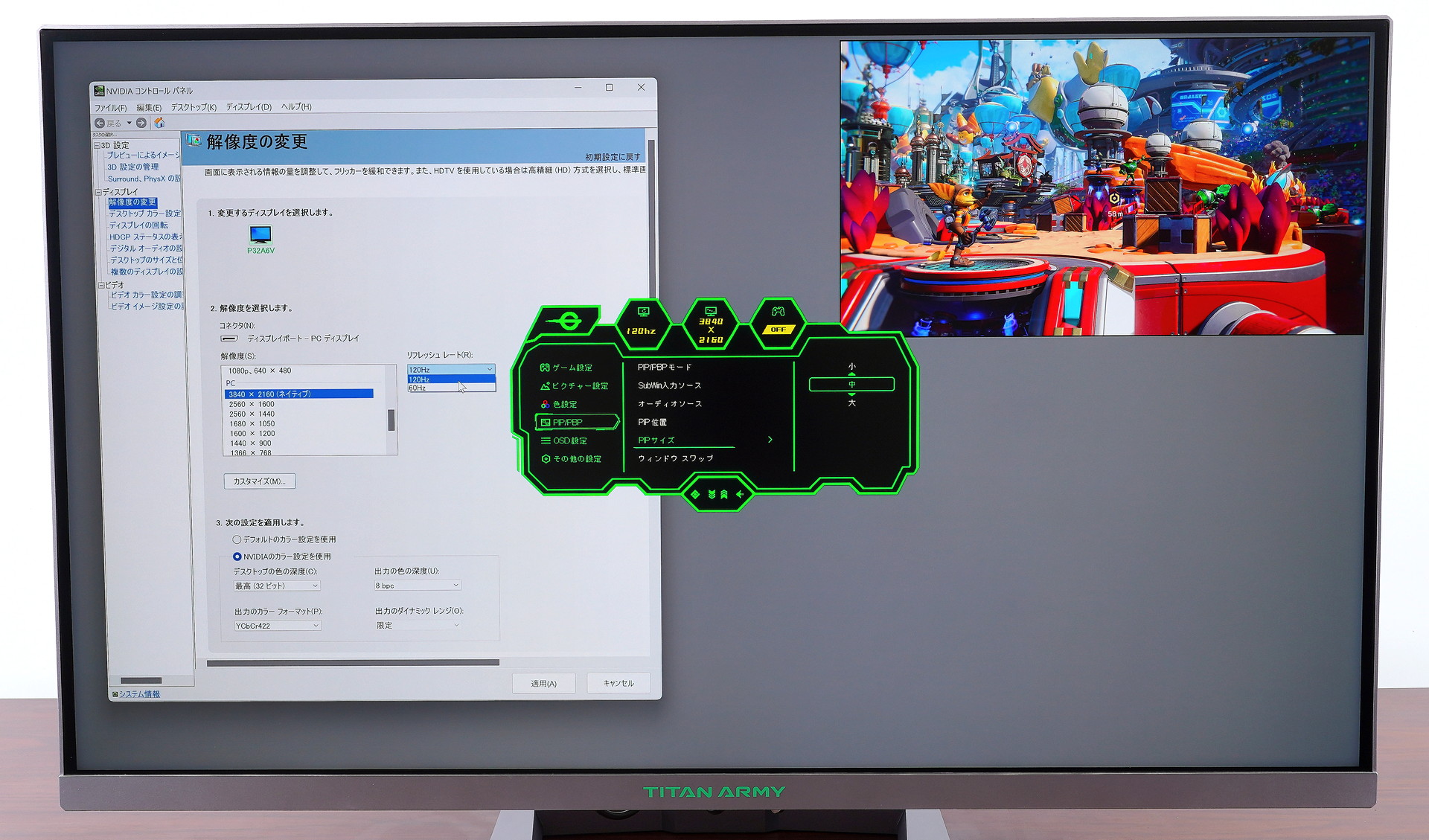Click the キャンセル button

618,683
